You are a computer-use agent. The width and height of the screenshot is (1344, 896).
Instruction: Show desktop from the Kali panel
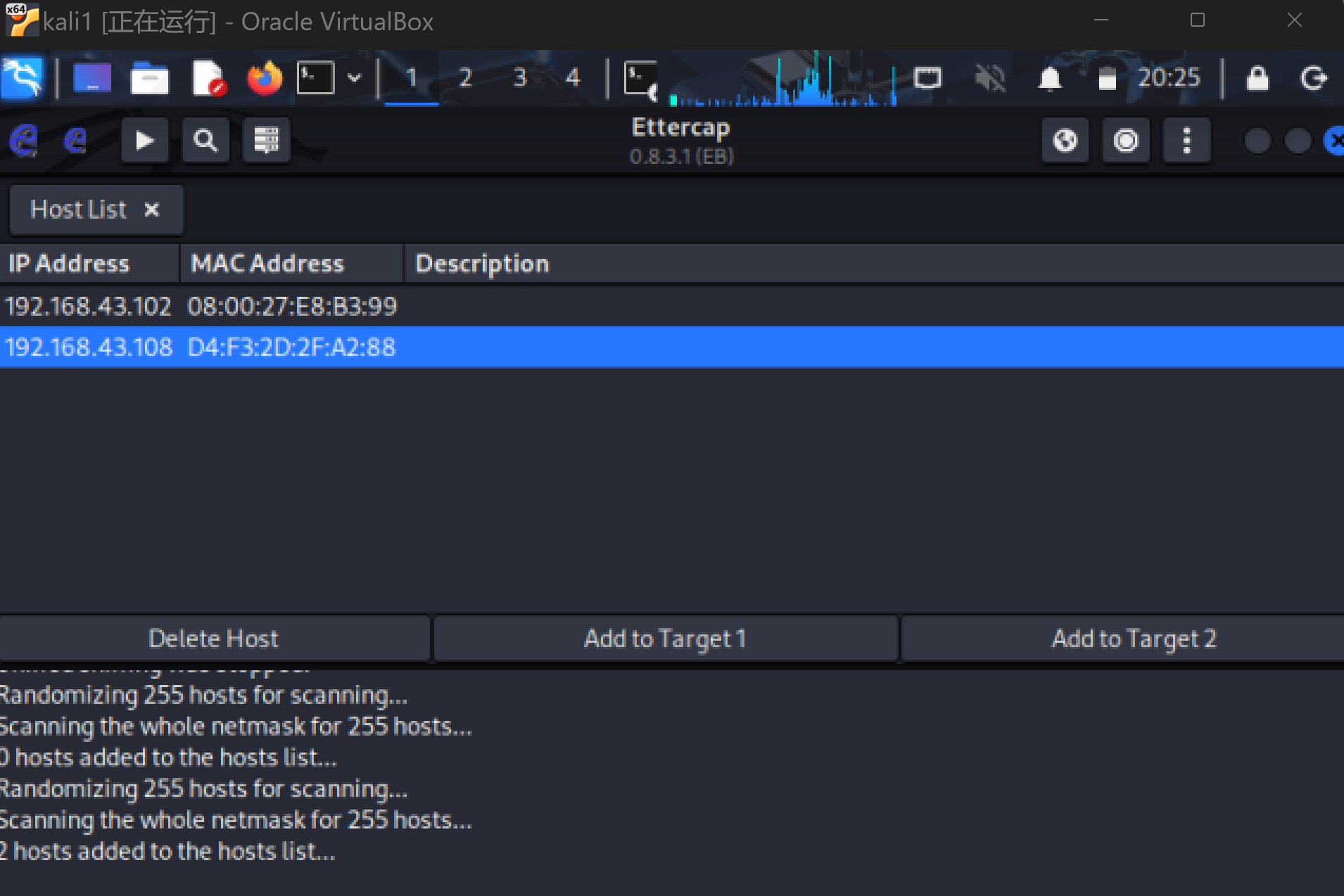tap(92, 77)
